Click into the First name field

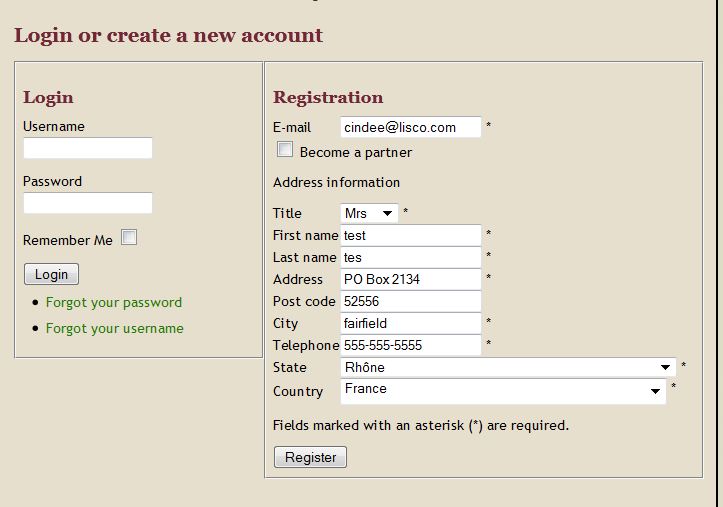[x=411, y=235]
